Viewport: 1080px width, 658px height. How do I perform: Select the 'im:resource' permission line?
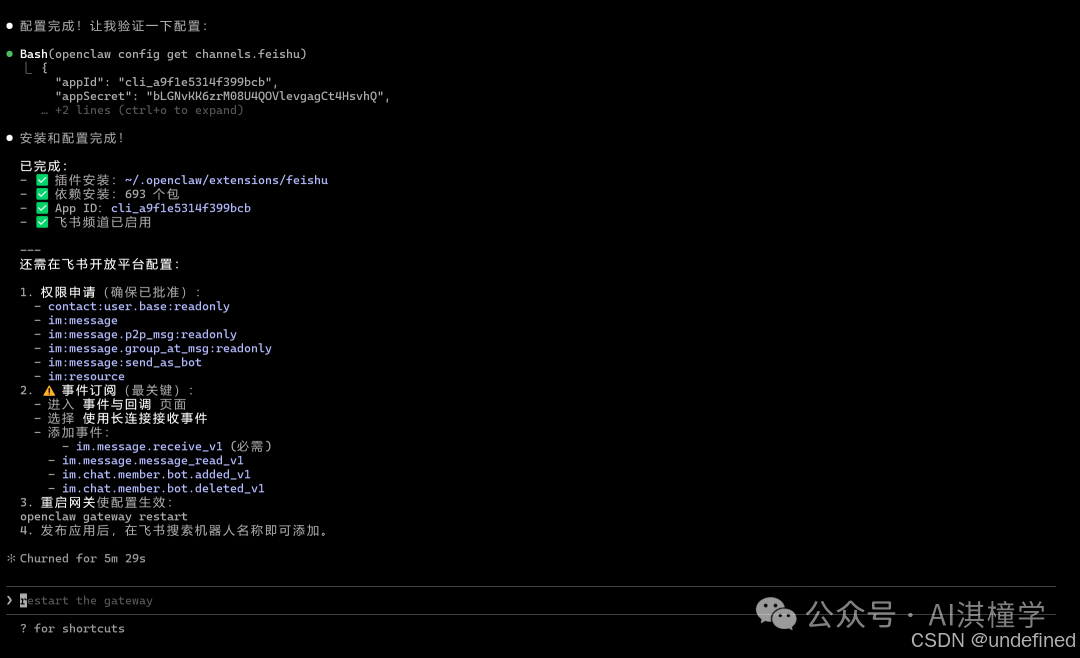pyautogui.click(x=86, y=376)
